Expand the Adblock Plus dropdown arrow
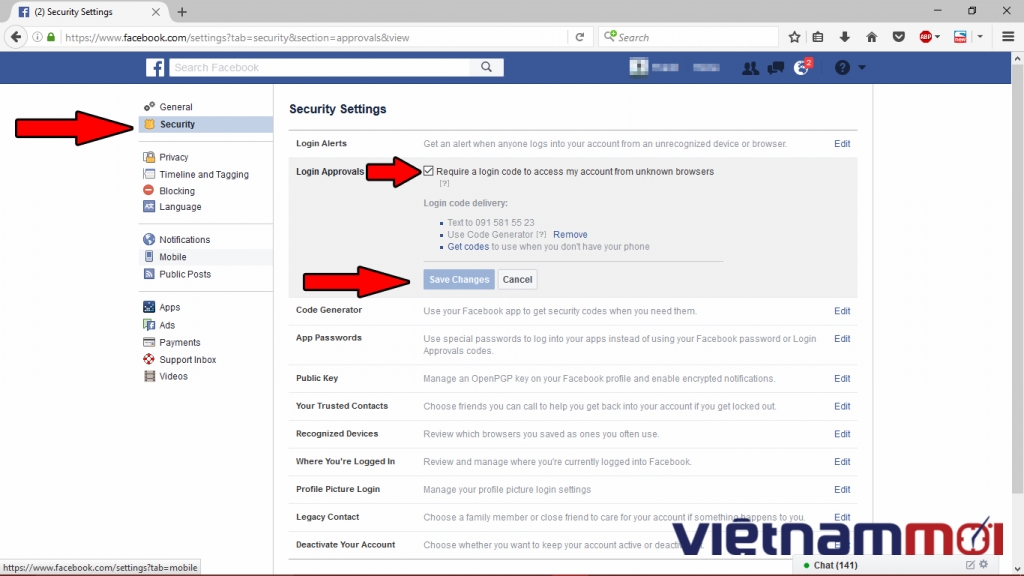The width and height of the screenshot is (1024, 576). click(938, 37)
